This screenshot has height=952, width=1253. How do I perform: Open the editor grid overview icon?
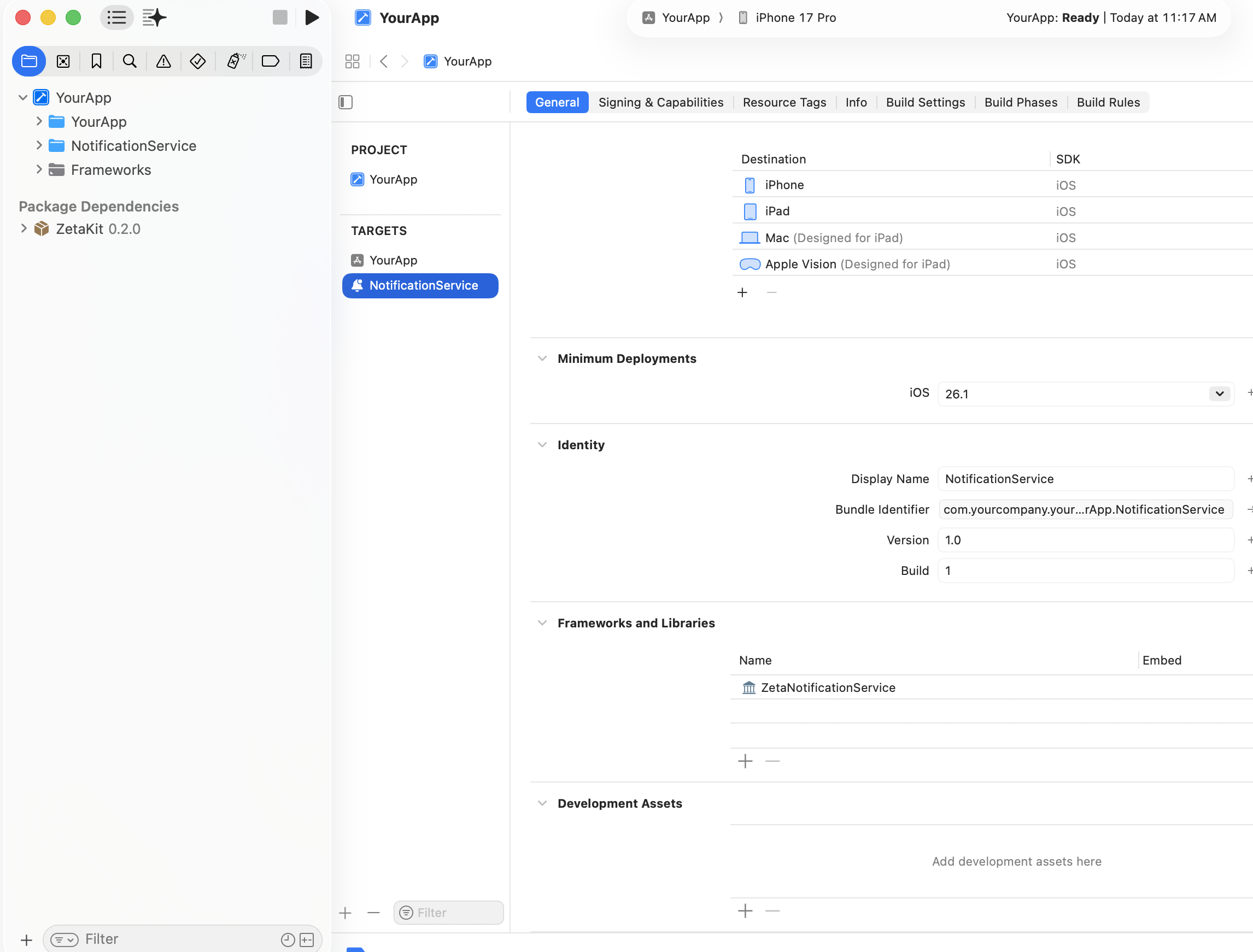point(352,61)
